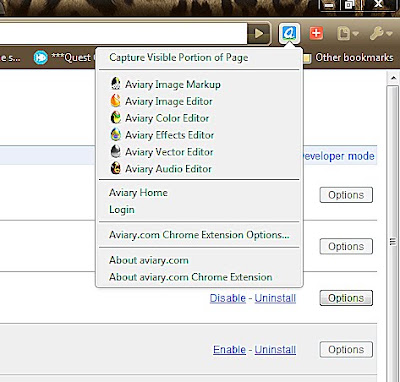Select Login in the Aviary menu
The width and height of the screenshot is (400, 382).
click(x=122, y=210)
